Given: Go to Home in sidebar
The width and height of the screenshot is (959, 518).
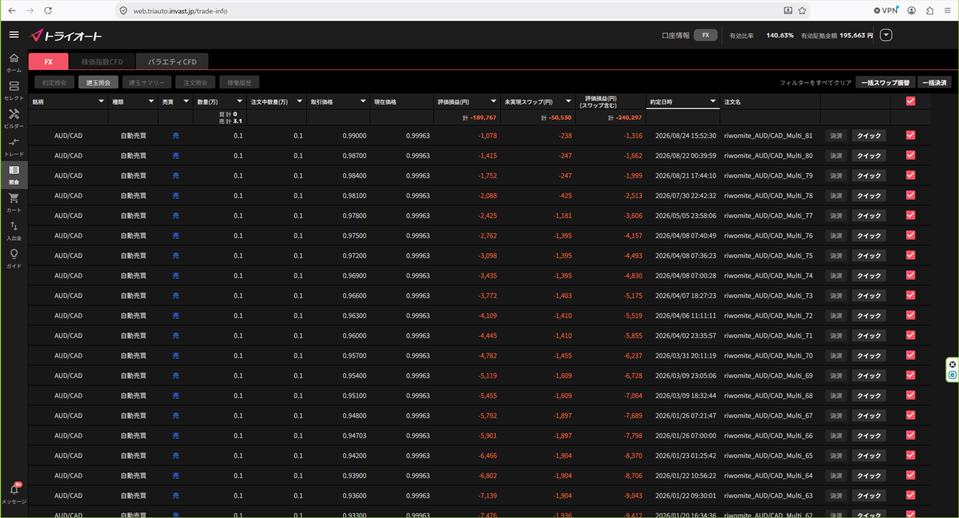Looking at the screenshot, I should click(x=13, y=62).
